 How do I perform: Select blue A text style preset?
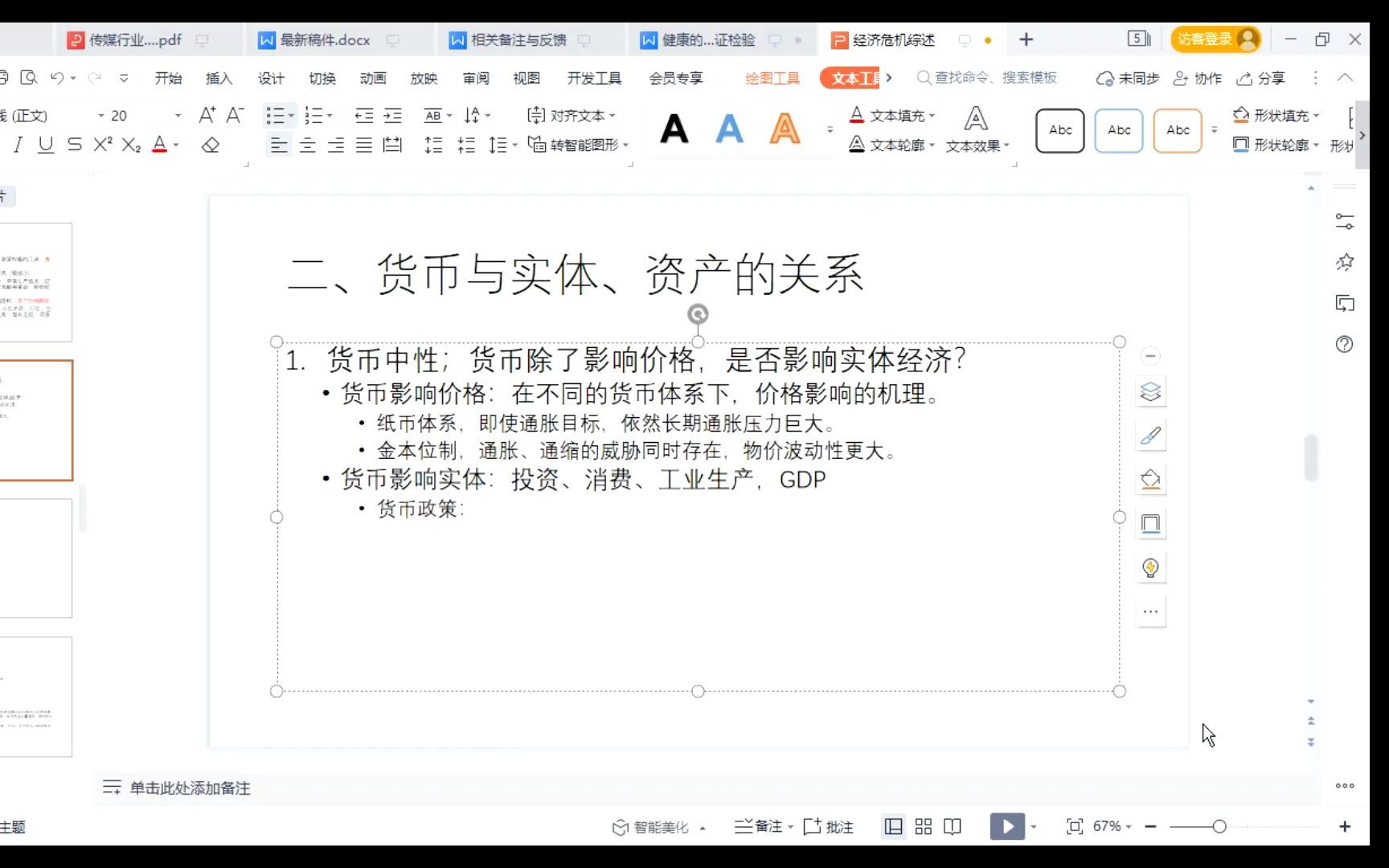729,129
